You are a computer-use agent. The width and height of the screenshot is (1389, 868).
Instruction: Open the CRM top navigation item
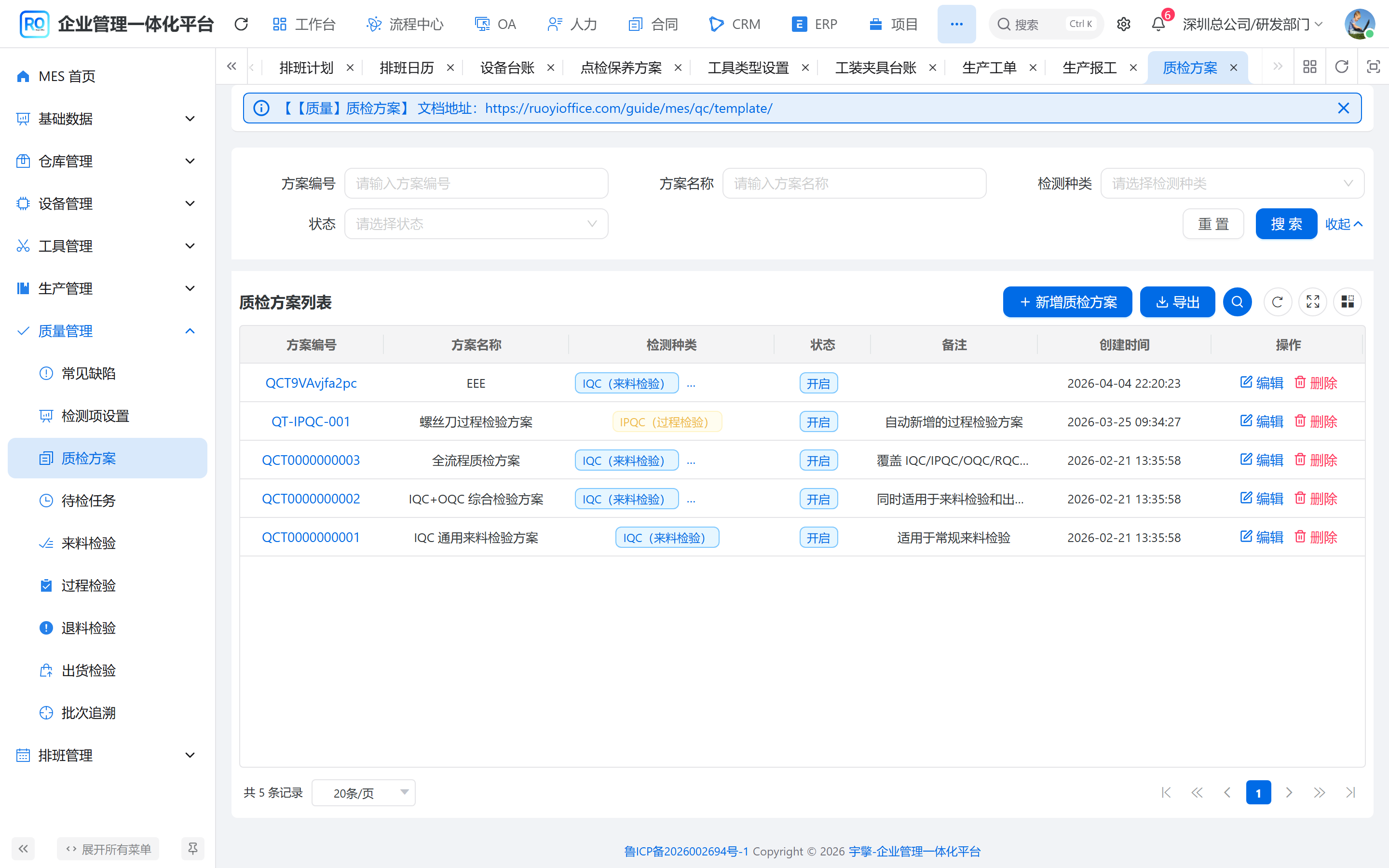pyautogui.click(x=735, y=24)
